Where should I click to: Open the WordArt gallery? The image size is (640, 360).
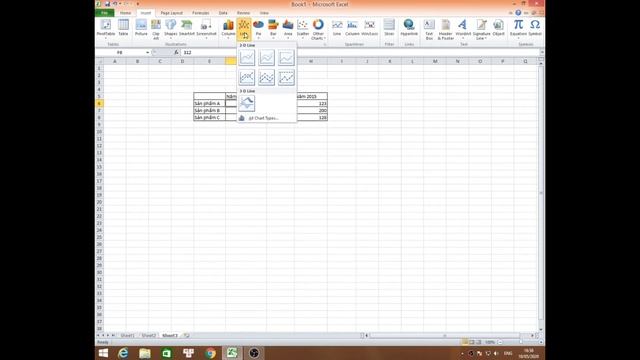pyautogui.click(x=463, y=29)
